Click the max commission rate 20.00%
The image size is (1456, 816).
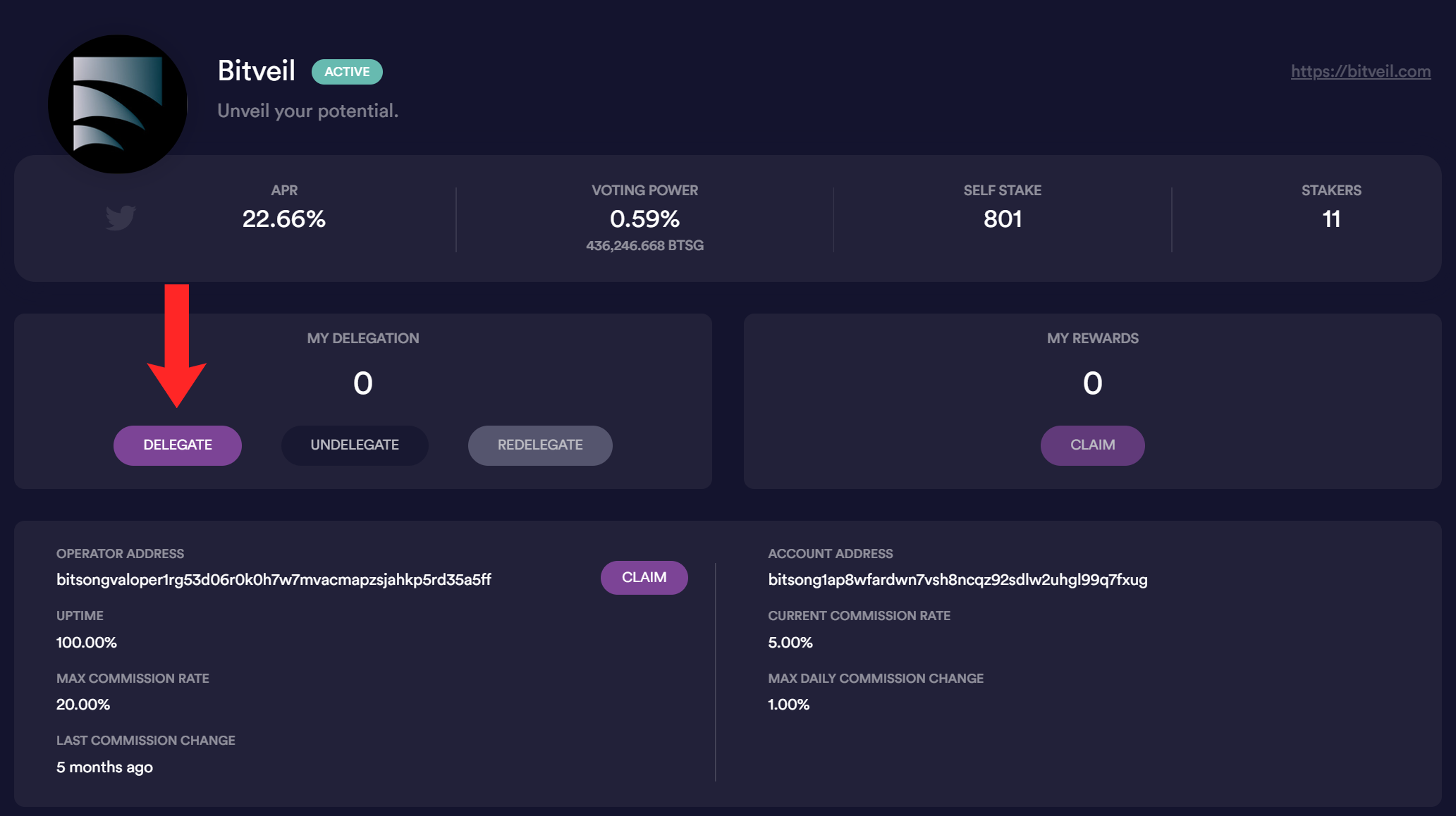click(x=83, y=705)
